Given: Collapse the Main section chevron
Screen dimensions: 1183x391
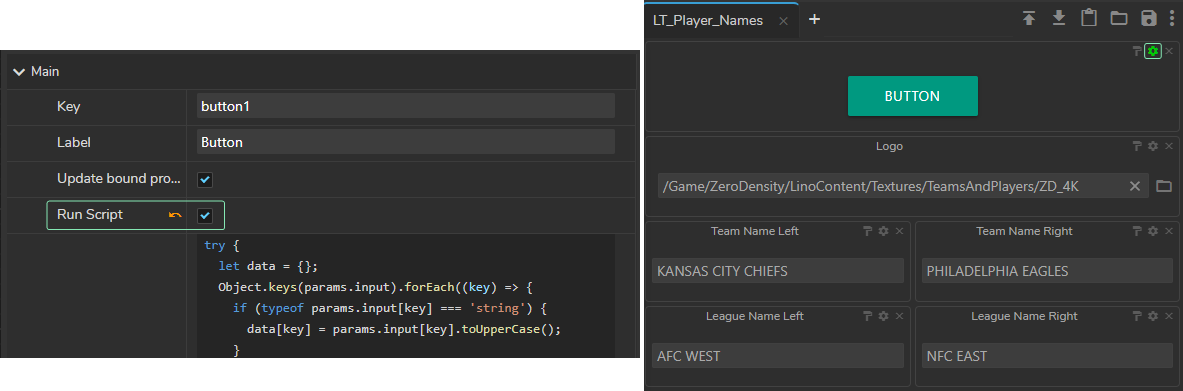Looking at the screenshot, I should [x=19, y=72].
